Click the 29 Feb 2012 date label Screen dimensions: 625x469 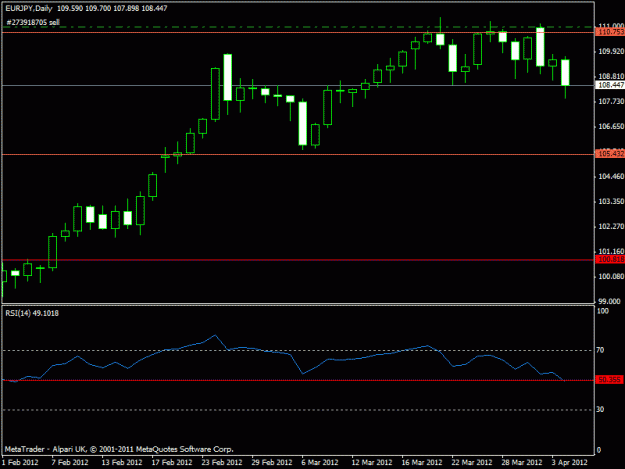272,462
